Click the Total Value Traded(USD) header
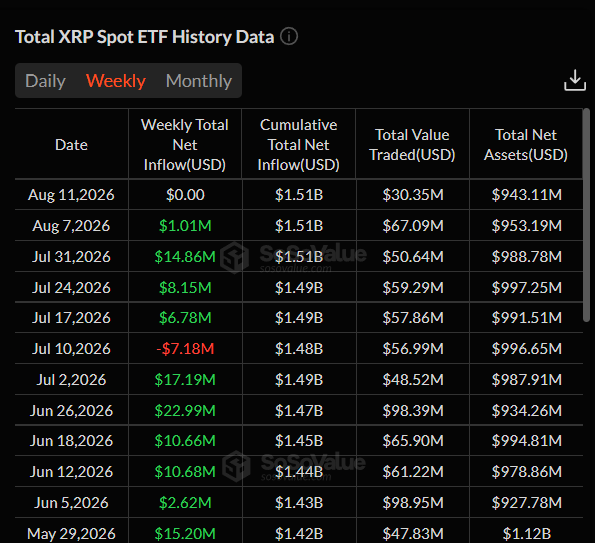595x543 pixels. point(412,145)
